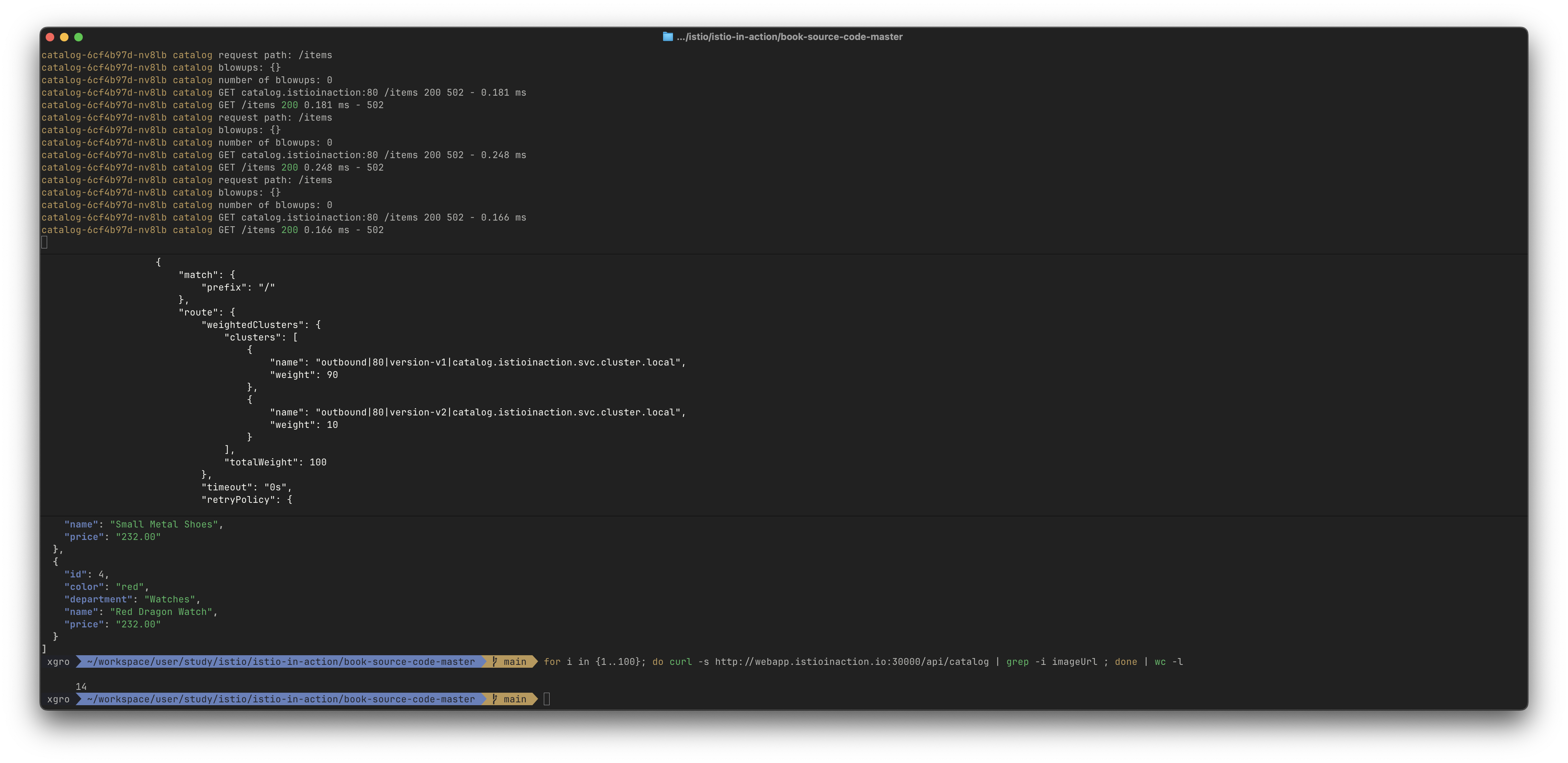Click the path segment on bottom prompt
This screenshot has width=1568, height=763.
tap(280, 699)
